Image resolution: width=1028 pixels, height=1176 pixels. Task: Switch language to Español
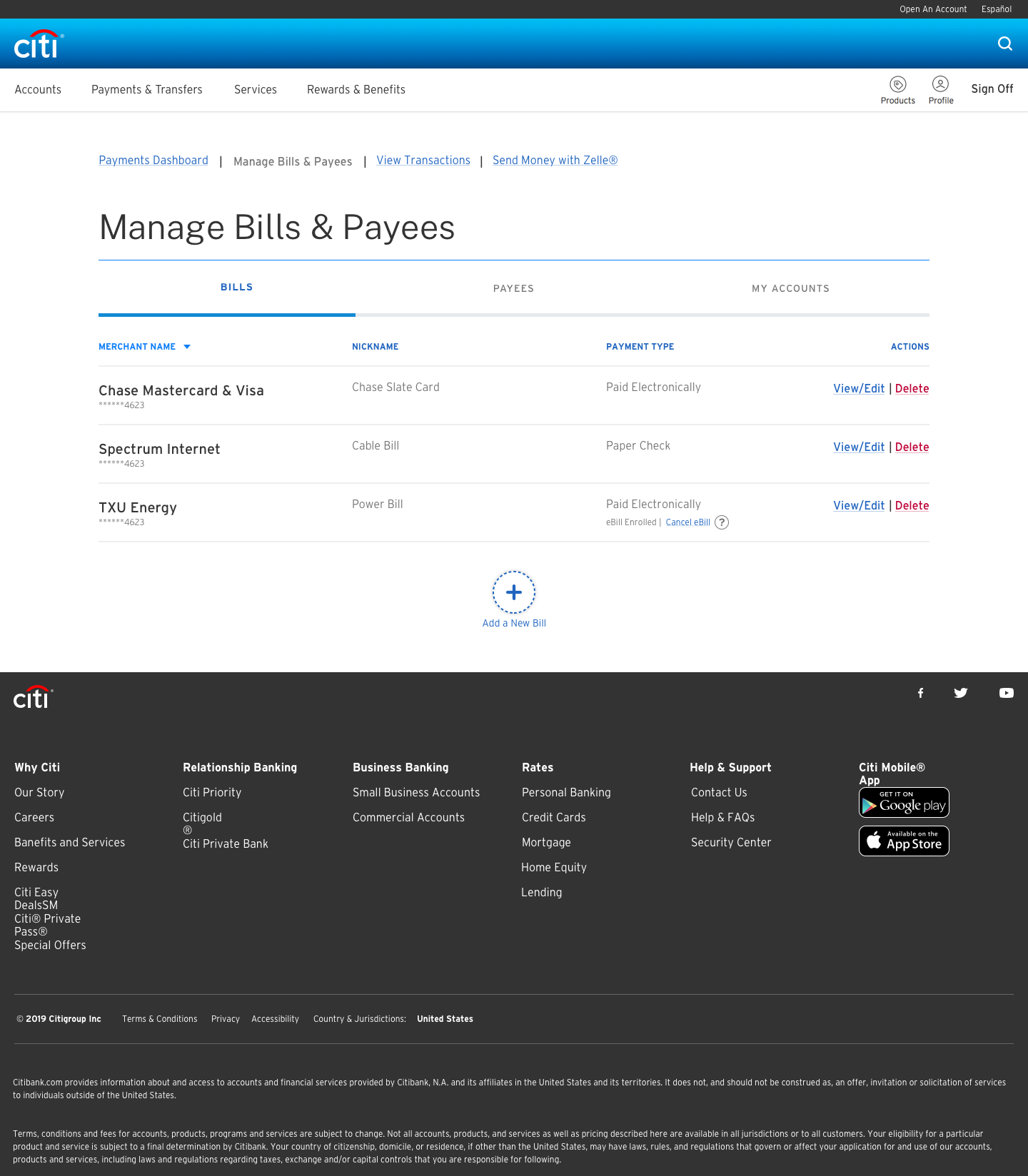pos(997,9)
